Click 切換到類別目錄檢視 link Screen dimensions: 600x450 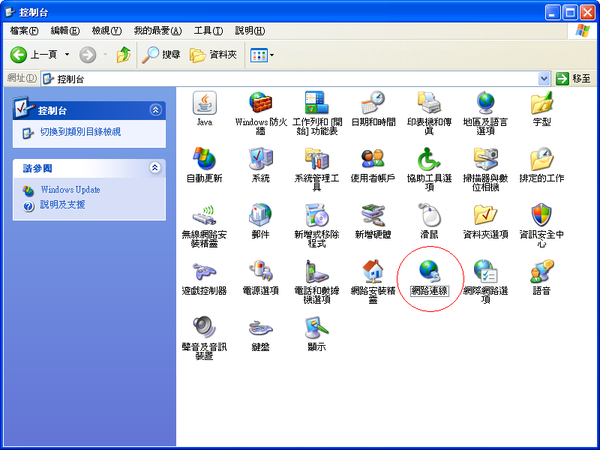click(x=80, y=132)
